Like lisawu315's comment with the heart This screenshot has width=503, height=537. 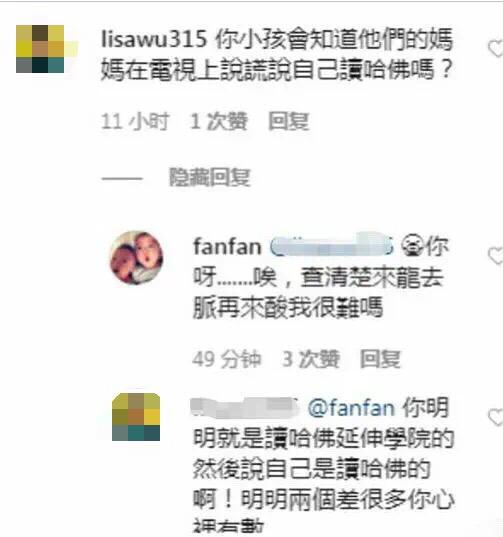coord(495,49)
